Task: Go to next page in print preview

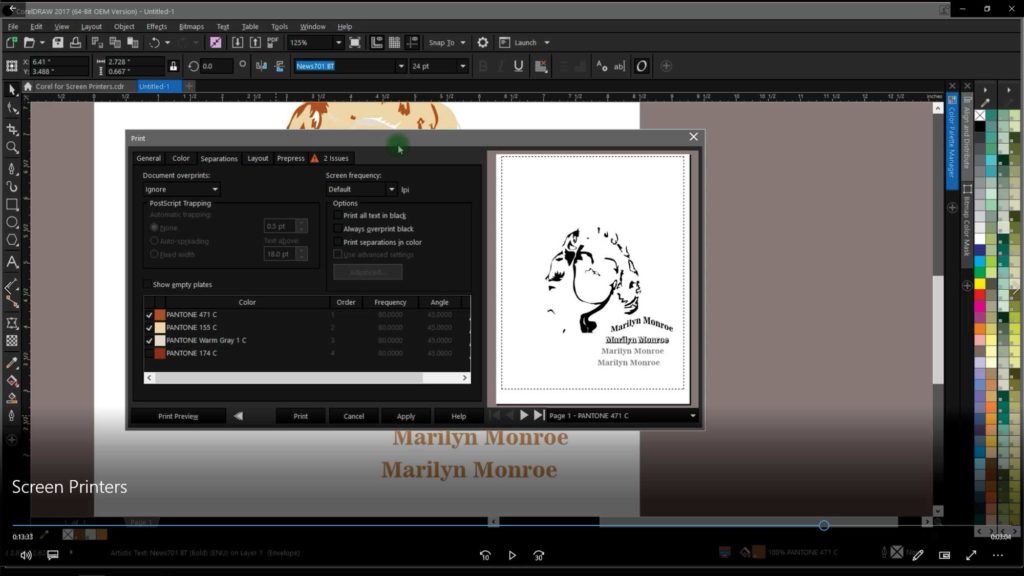Action: click(x=524, y=415)
